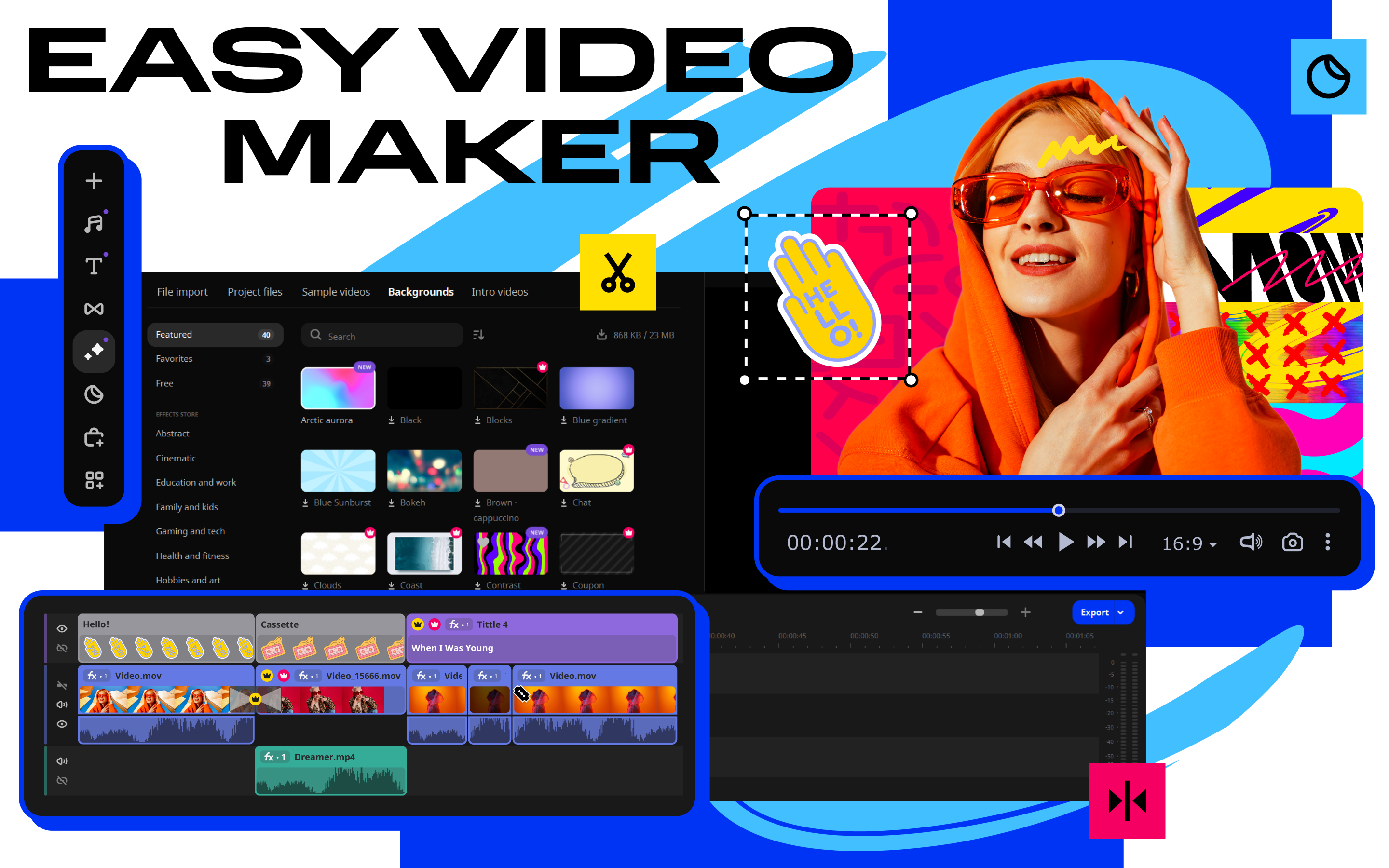Expand the Export dropdown arrow
The image size is (1389, 868).
click(1120, 612)
